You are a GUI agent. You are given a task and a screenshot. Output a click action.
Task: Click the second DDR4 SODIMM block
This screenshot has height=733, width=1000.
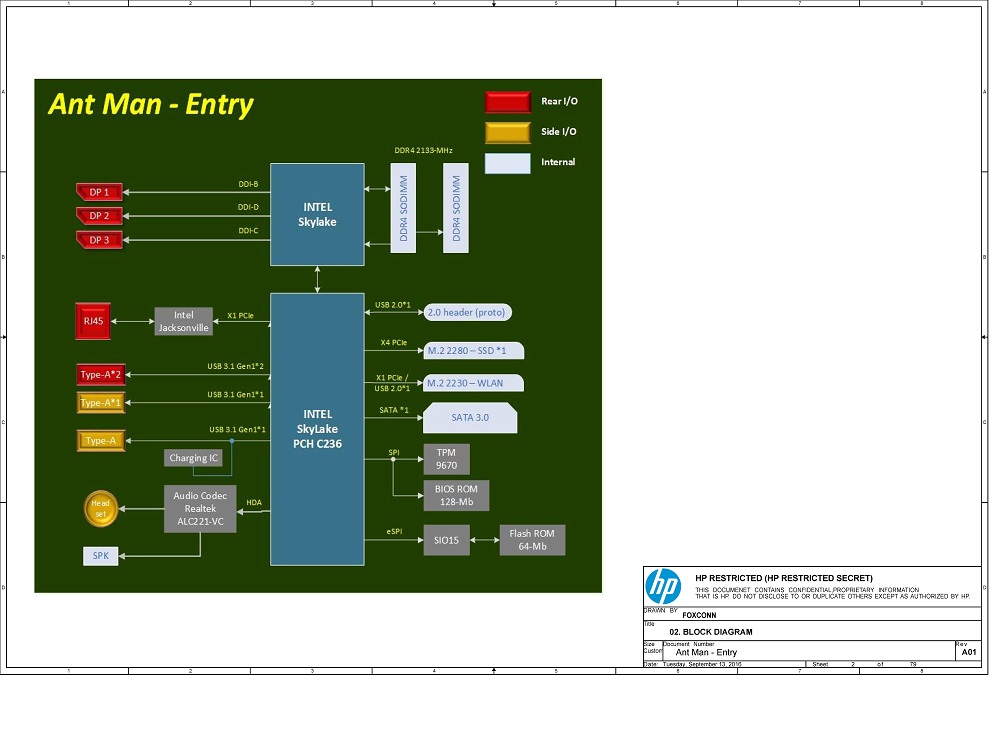pyautogui.click(x=455, y=208)
